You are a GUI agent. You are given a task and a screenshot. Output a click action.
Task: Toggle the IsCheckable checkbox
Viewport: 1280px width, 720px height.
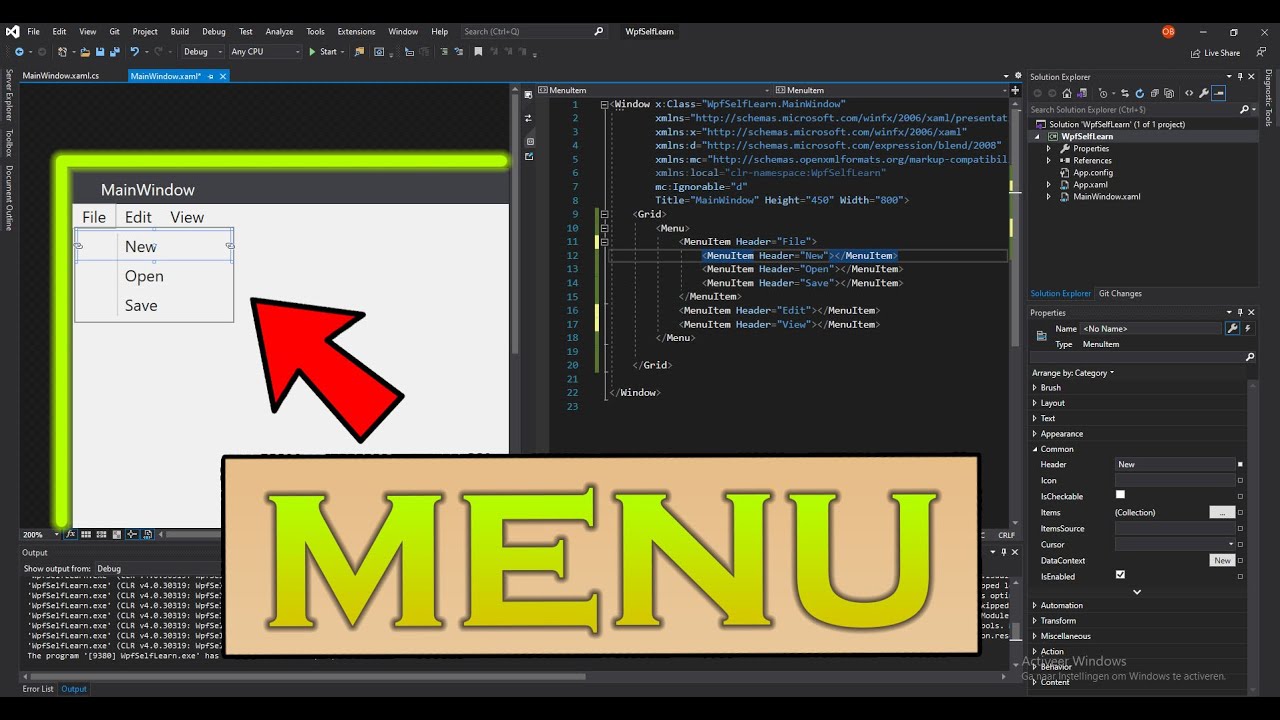point(1120,495)
